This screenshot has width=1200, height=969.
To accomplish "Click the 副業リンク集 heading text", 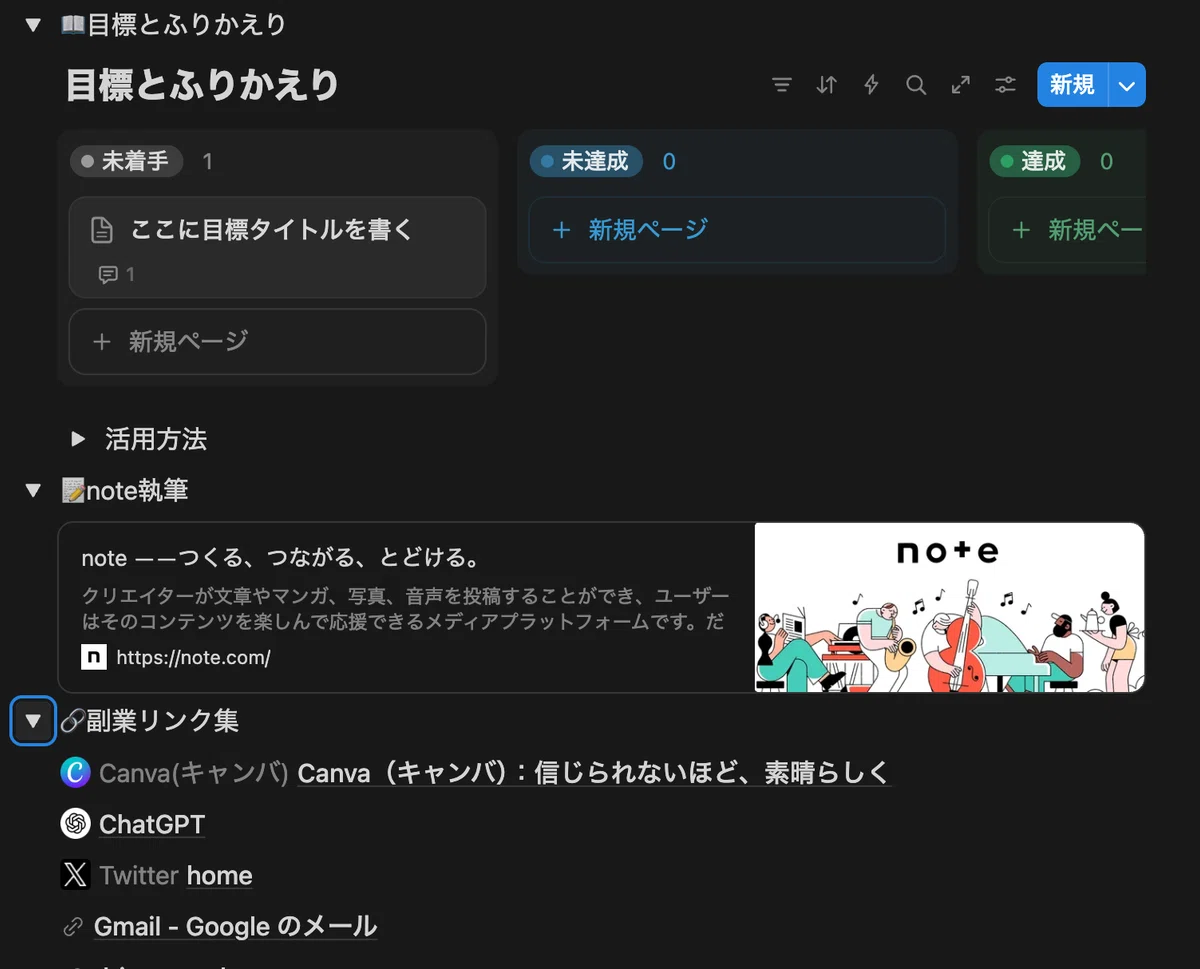I will 162,720.
